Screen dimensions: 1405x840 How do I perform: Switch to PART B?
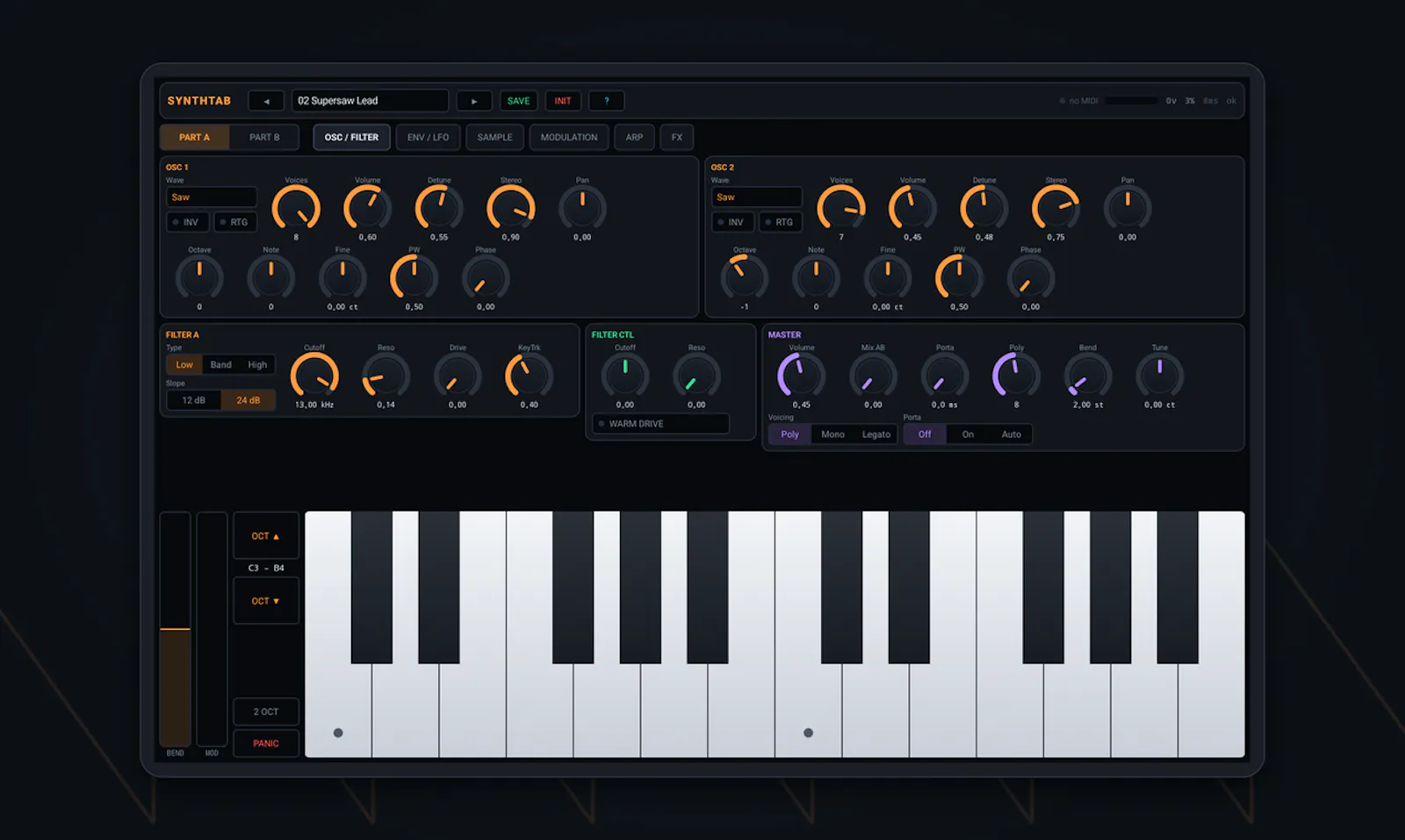264,137
